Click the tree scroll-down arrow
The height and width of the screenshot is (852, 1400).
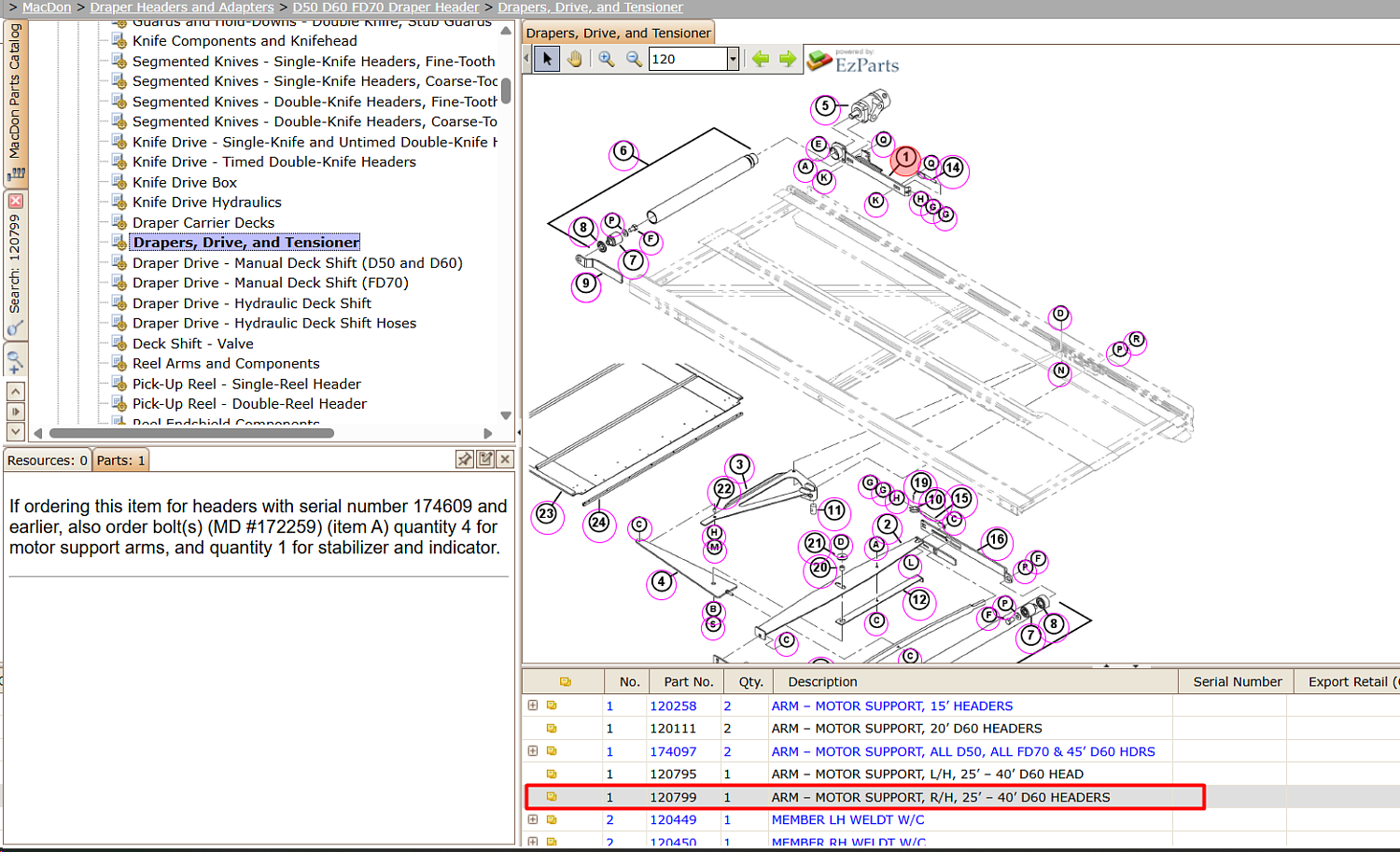[506, 415]
